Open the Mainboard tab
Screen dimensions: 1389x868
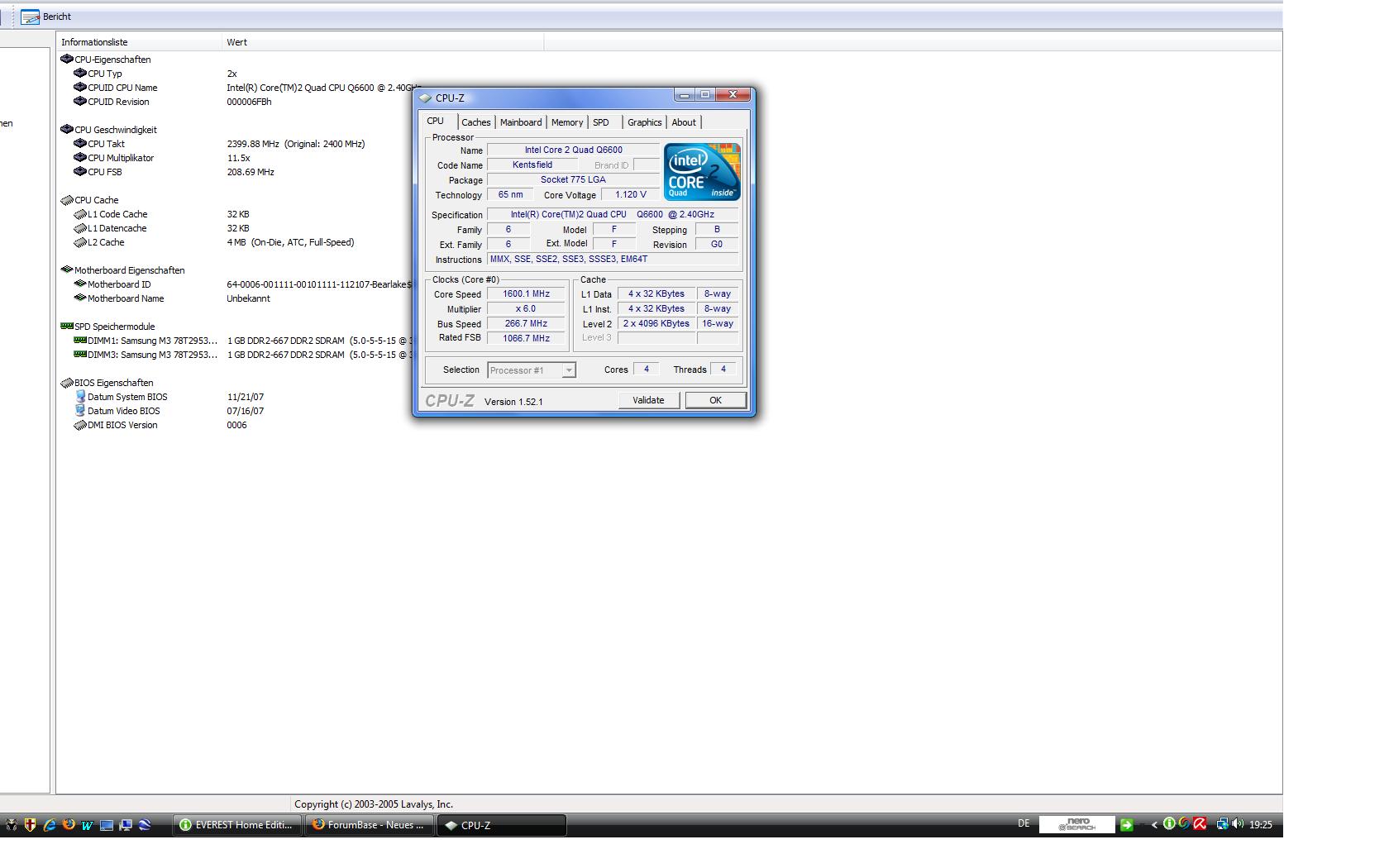[x=521, y=122]
